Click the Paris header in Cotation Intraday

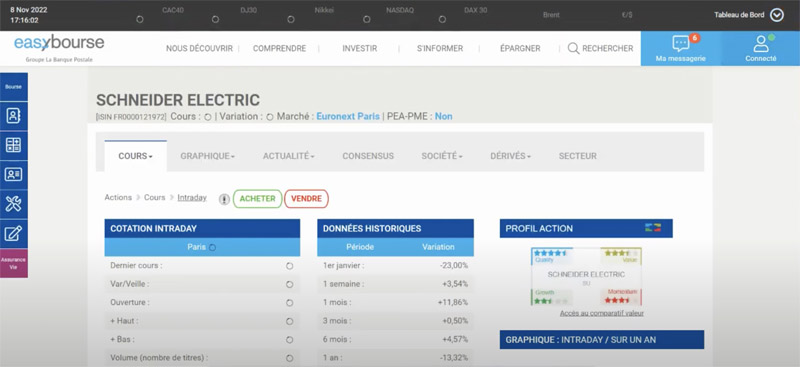202,247
